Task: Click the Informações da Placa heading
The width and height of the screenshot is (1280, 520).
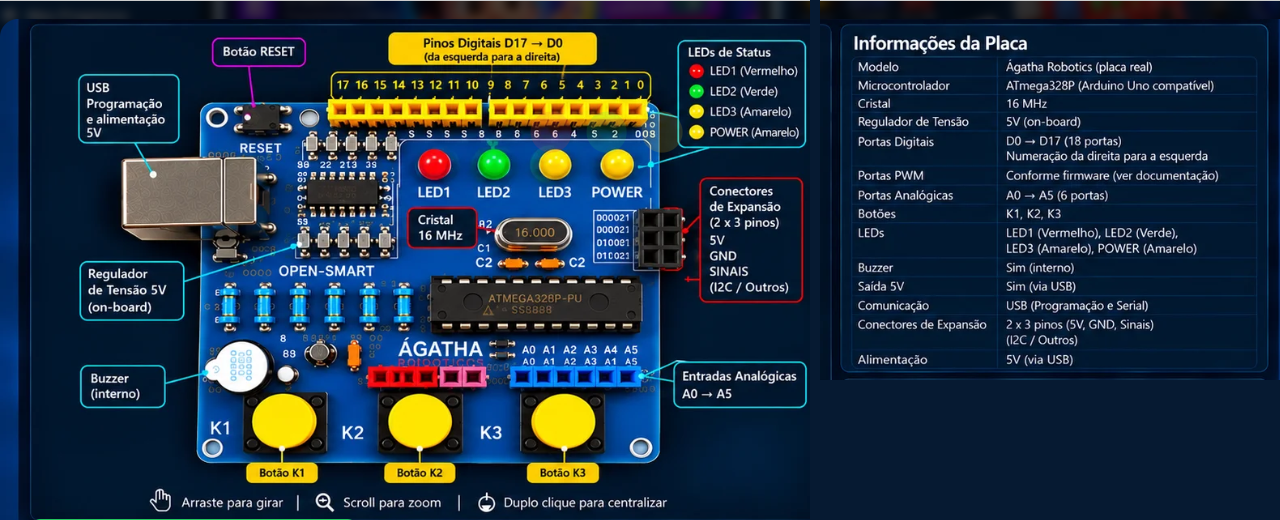Action: click(940, 43)
